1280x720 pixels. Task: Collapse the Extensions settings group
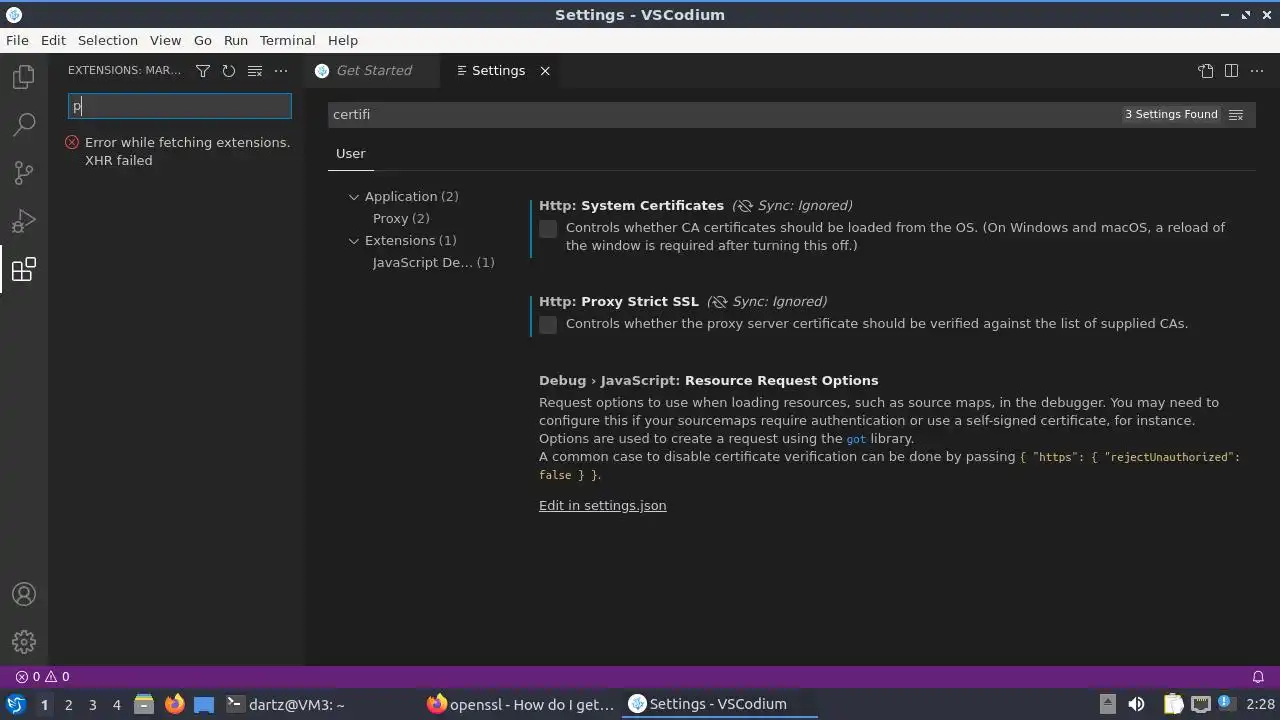[354, 241]
